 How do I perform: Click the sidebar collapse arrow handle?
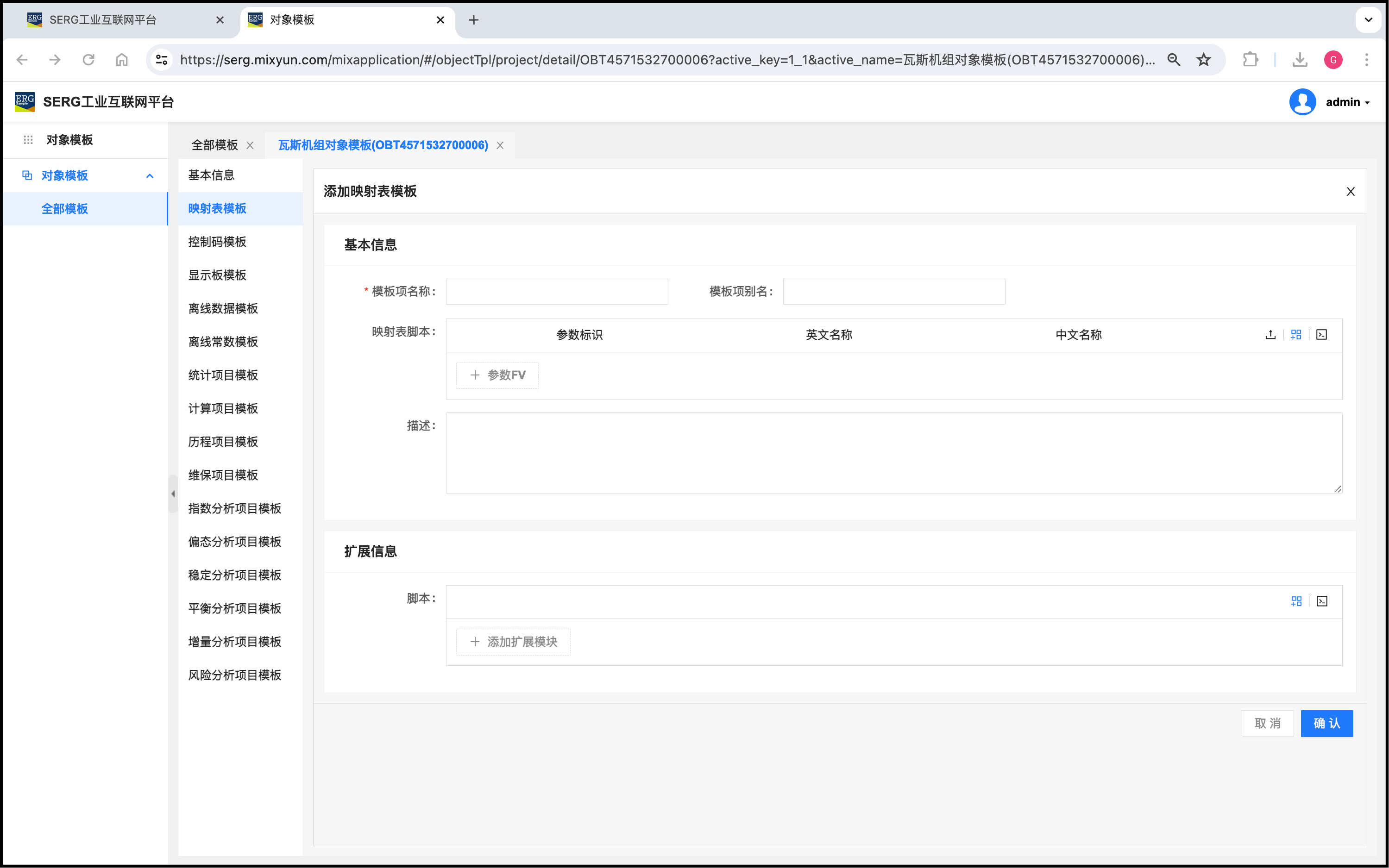(173, 493)
